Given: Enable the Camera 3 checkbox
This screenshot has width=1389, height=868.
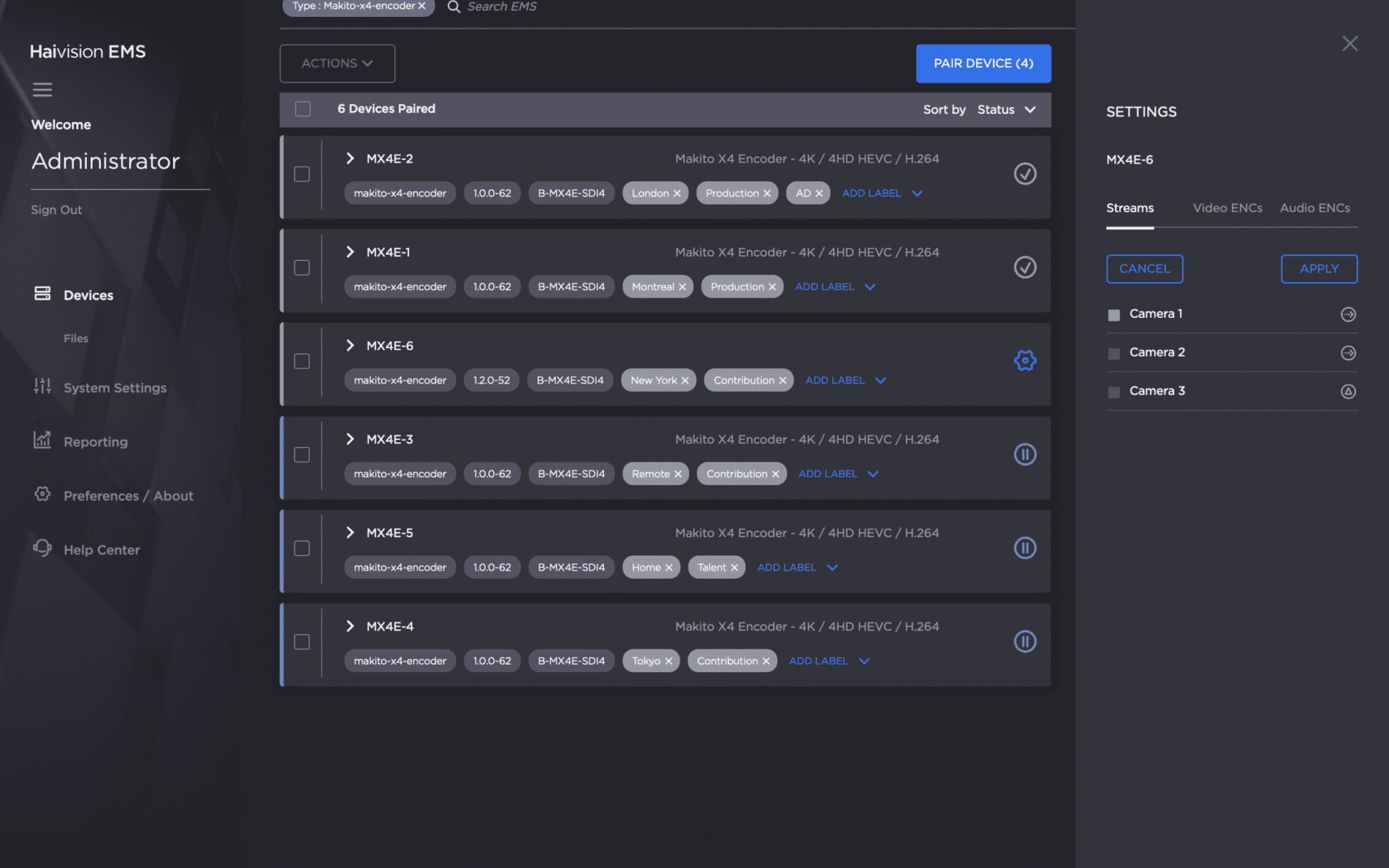Looking at the screenshot, I should (1114, 391).
